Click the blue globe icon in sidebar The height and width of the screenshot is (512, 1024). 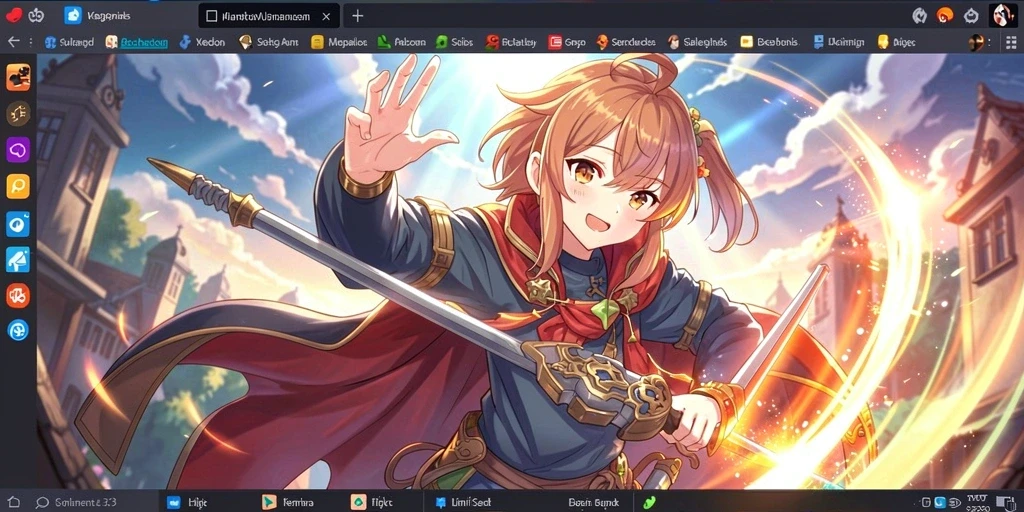point(18,330)
